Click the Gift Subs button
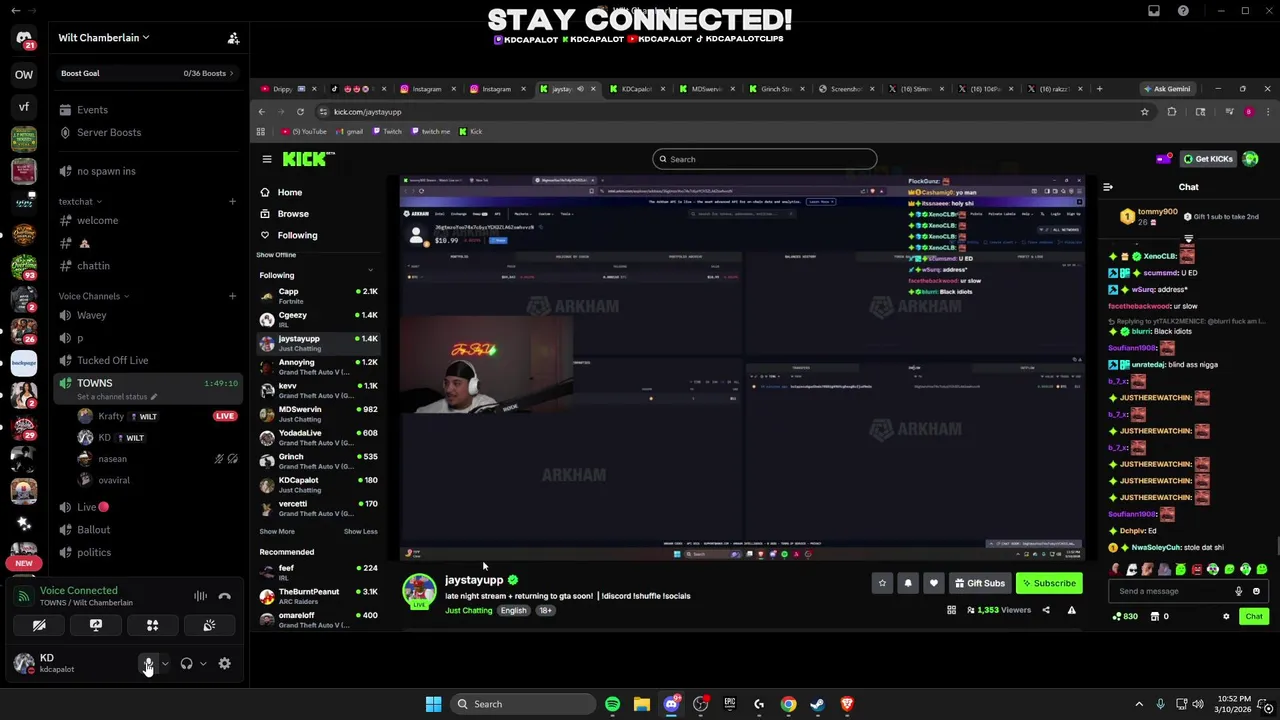This screenshot has height=720, width=1280. [980, 583]
